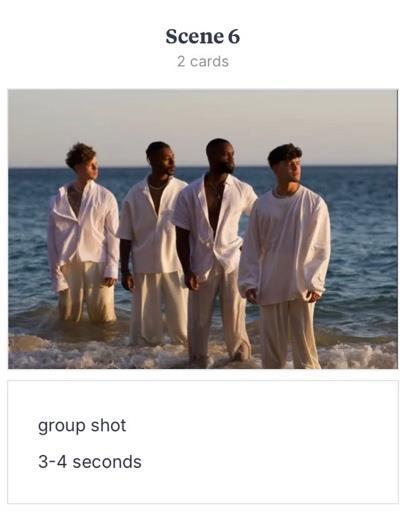Click the curly-haired man at photo's left

[x=83, y=233]
